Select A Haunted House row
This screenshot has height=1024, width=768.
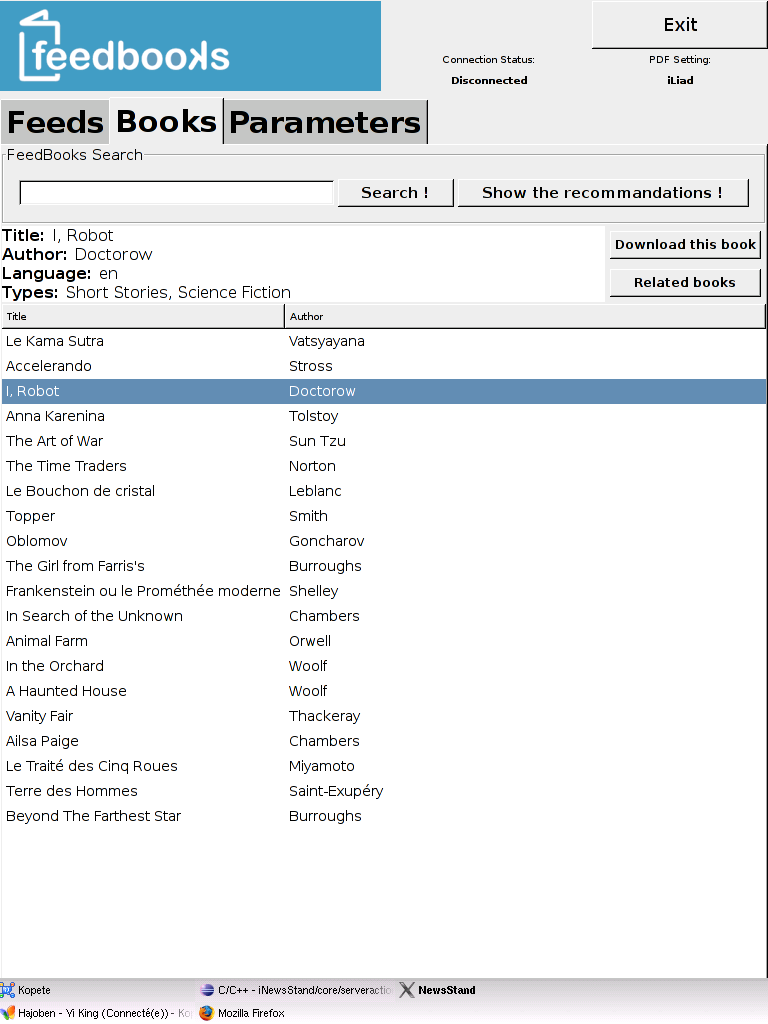click(383, 691)
